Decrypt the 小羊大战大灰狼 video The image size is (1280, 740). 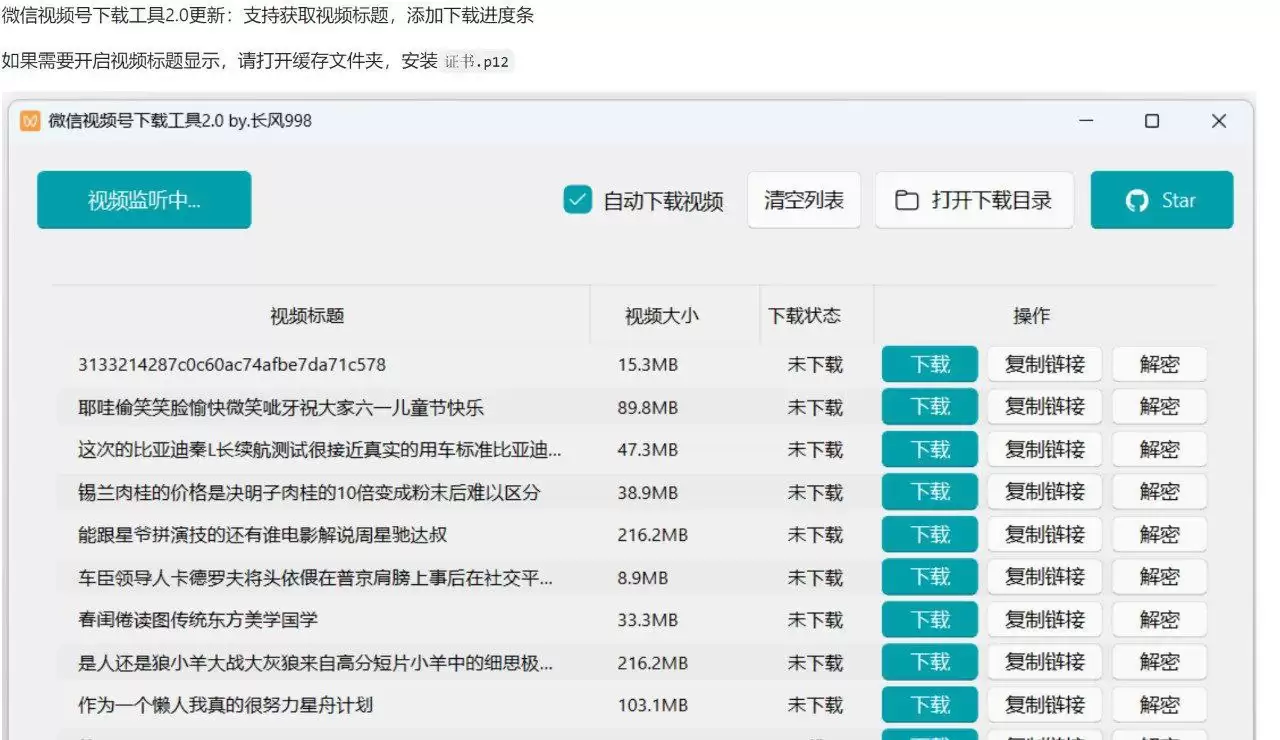click(x=1158, y=661)
